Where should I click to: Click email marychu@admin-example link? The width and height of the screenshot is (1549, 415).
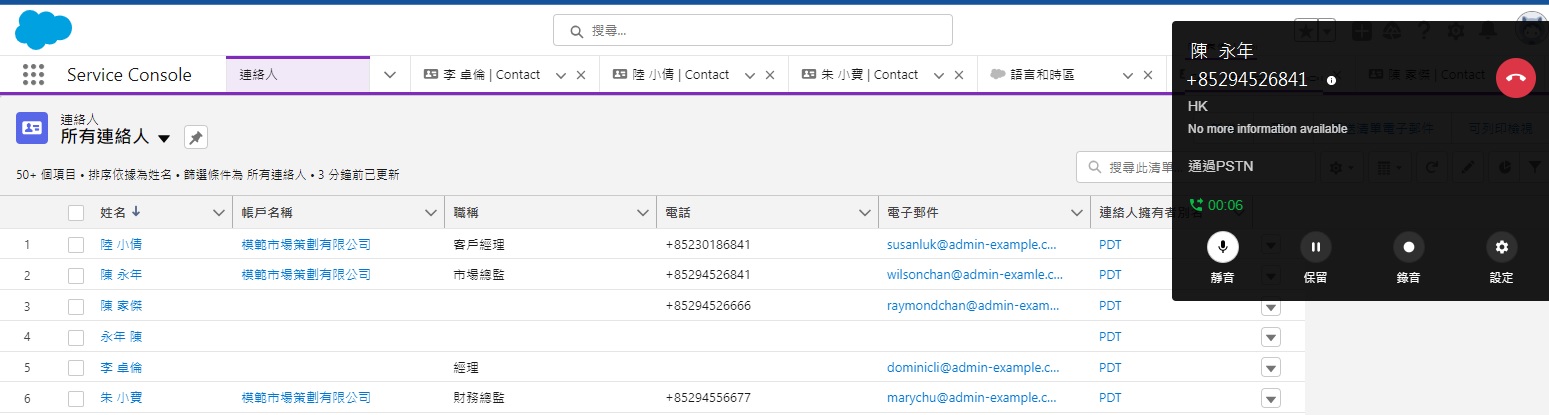point(972,398)
